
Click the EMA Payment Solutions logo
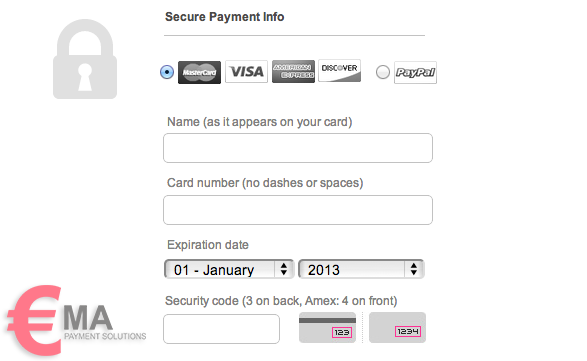point(76,321)
